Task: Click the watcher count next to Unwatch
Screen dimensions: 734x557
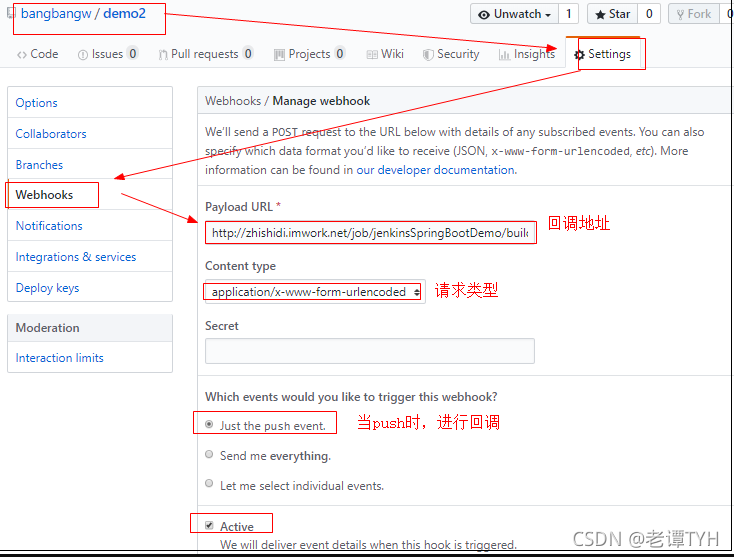Action: 568,14
